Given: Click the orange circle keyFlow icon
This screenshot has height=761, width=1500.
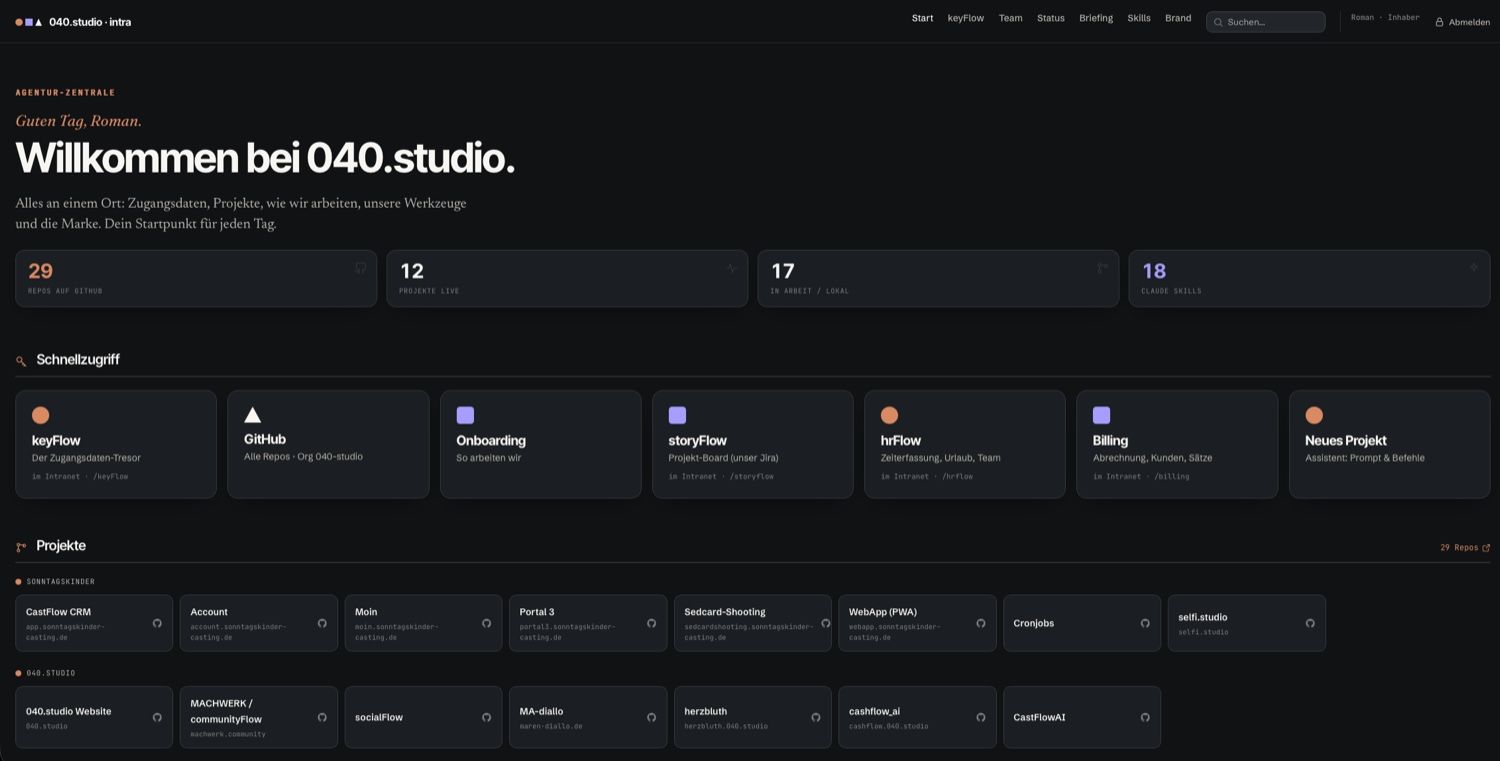Looking at the screenshot, I should [40, 415].
